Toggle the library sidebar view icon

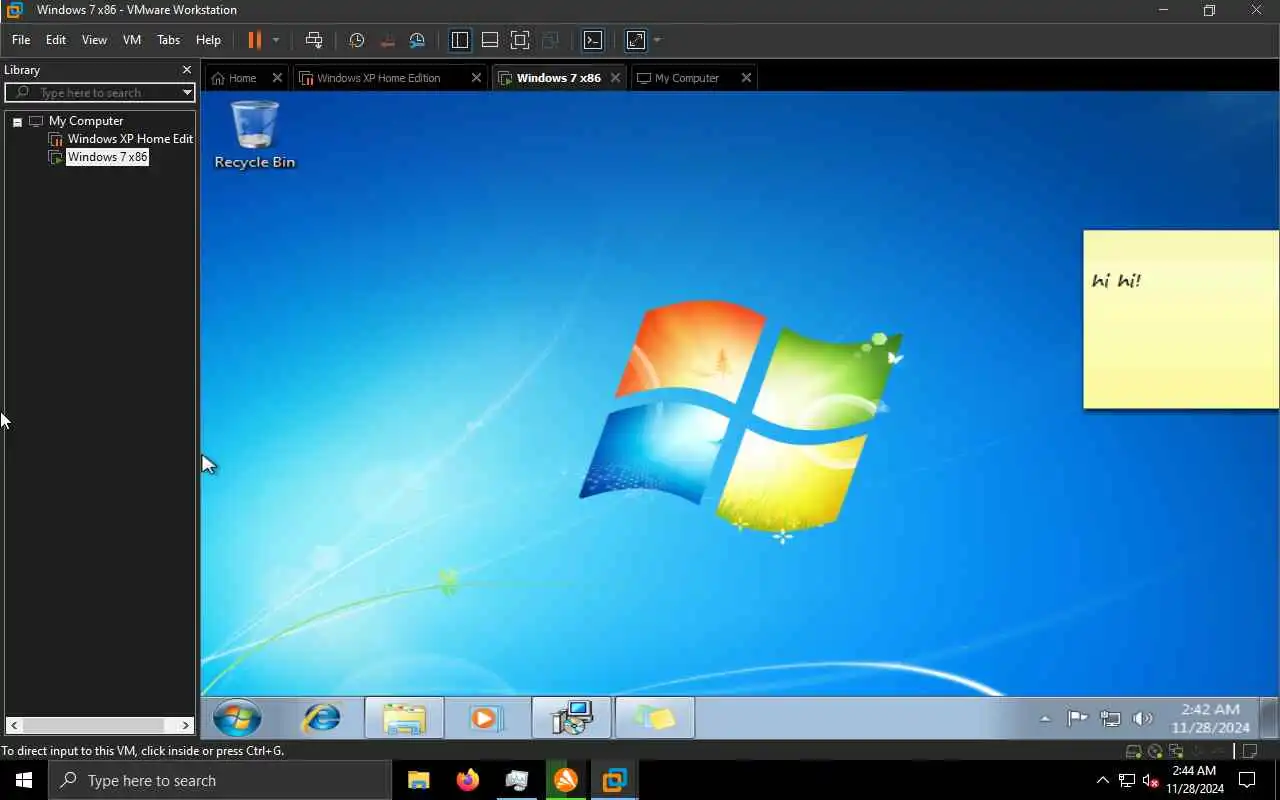[x=460, y=40]
